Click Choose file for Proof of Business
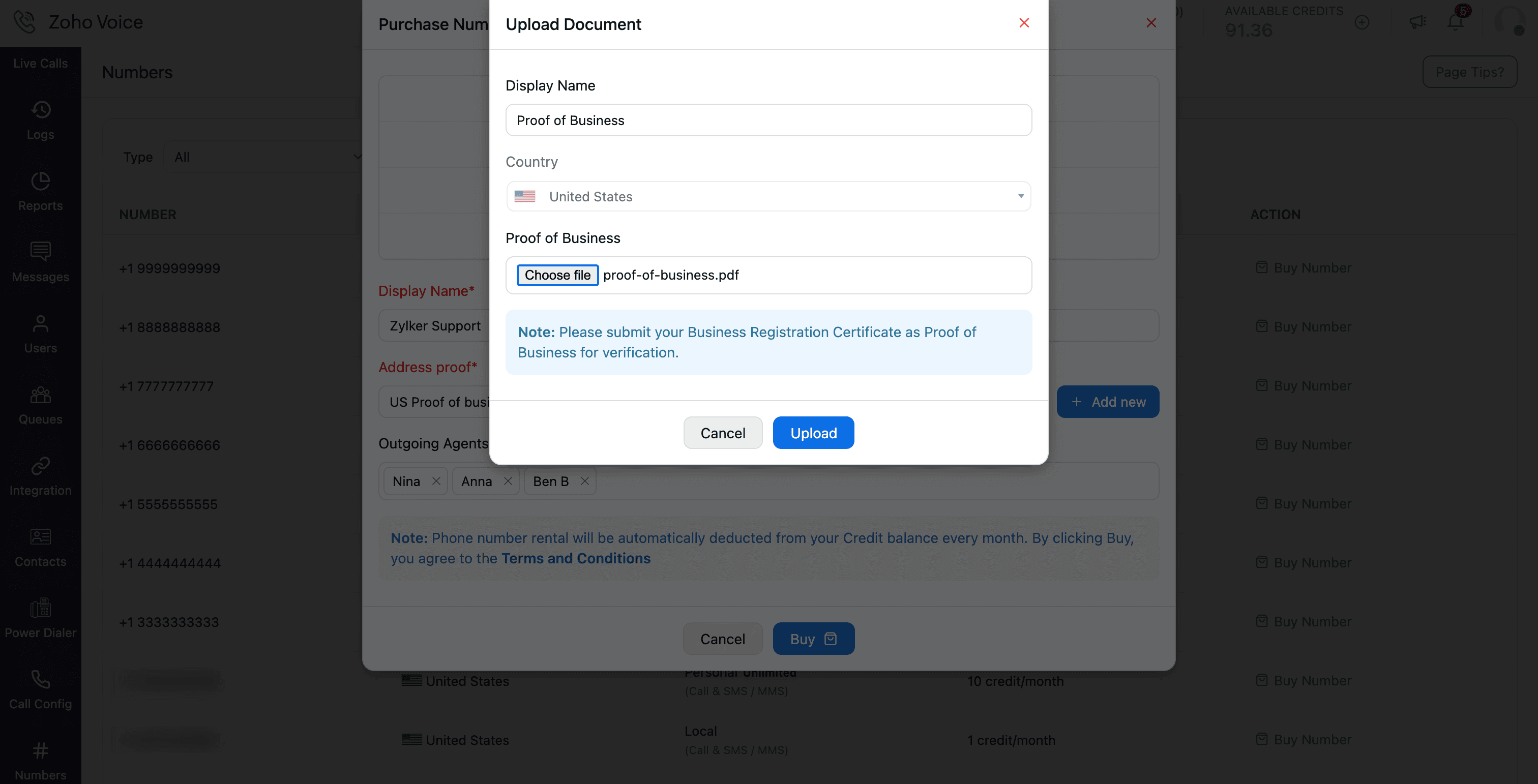 pyautogui.click(x=557, y=275)
